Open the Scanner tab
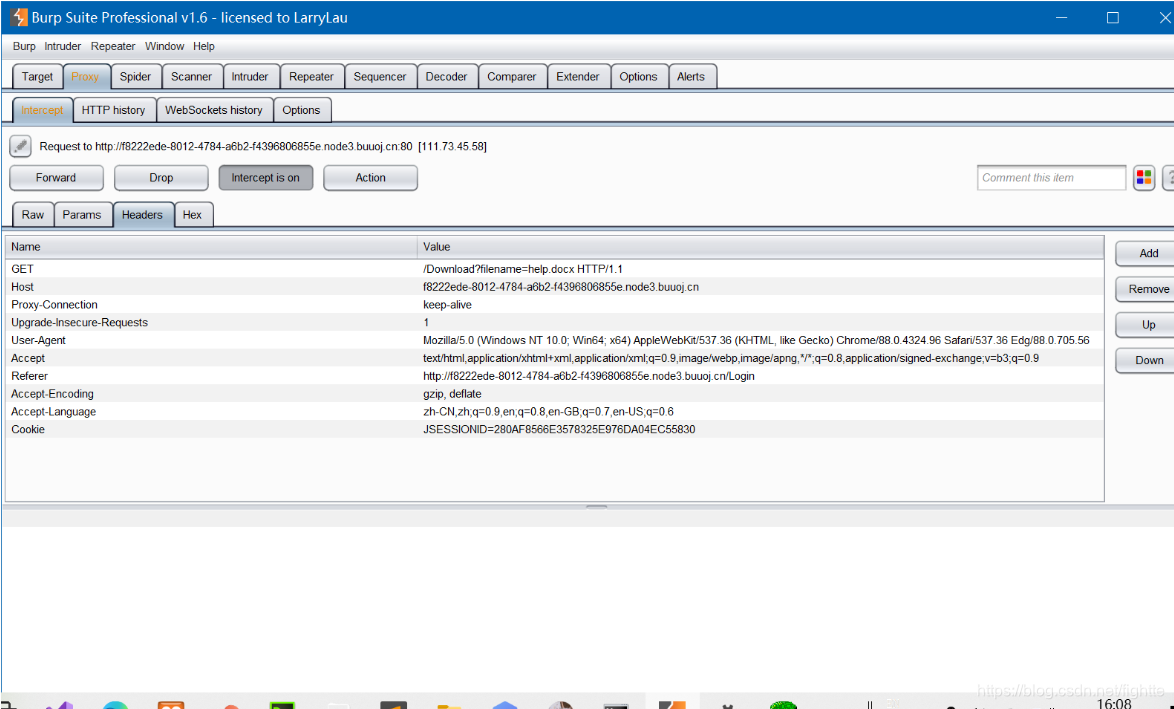The width and height of the screenshot is (1174, 709). click(192, 76)
